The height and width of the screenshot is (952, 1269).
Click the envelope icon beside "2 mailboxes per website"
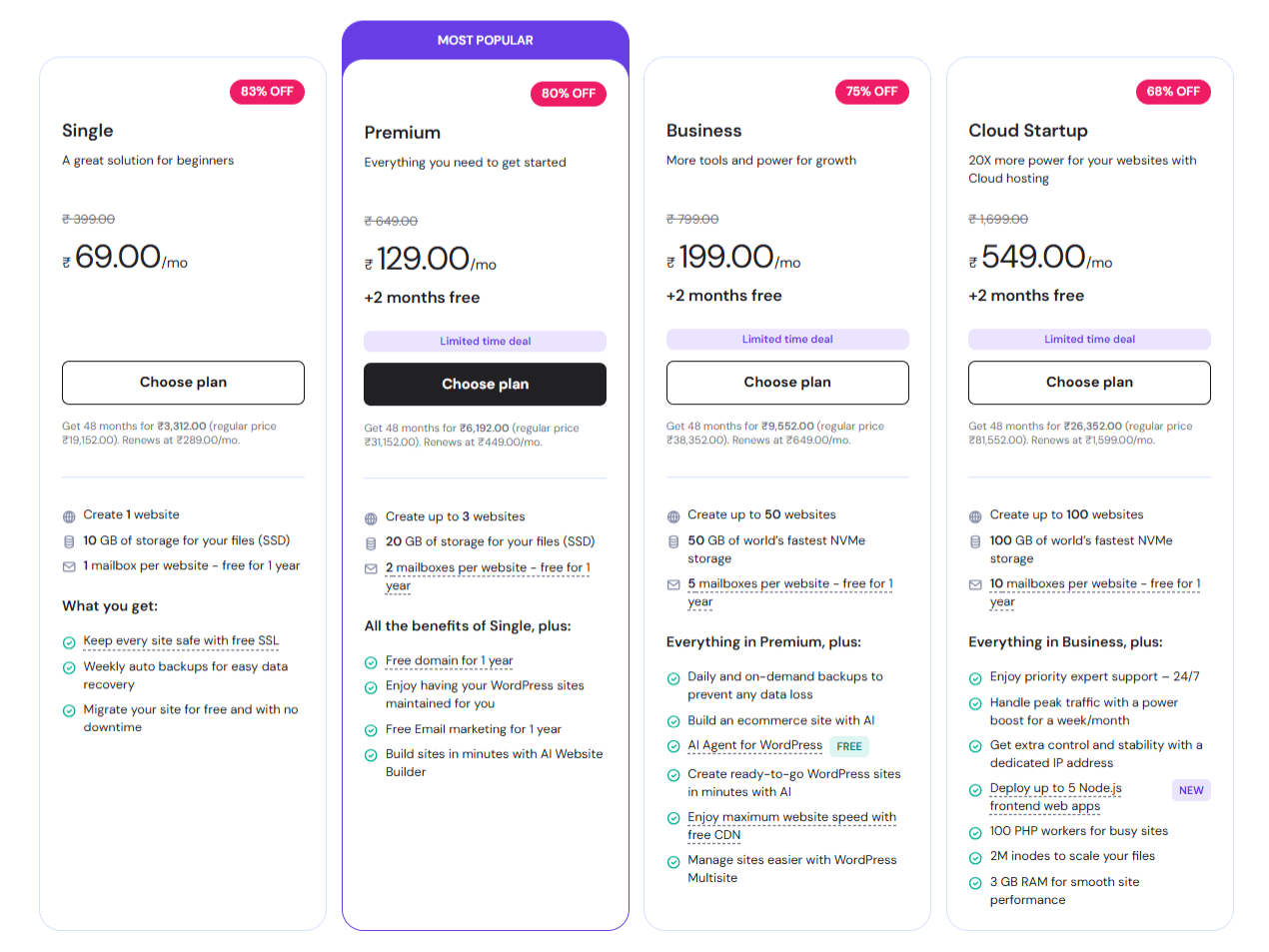pyautogui.click(x=371, y=569)
